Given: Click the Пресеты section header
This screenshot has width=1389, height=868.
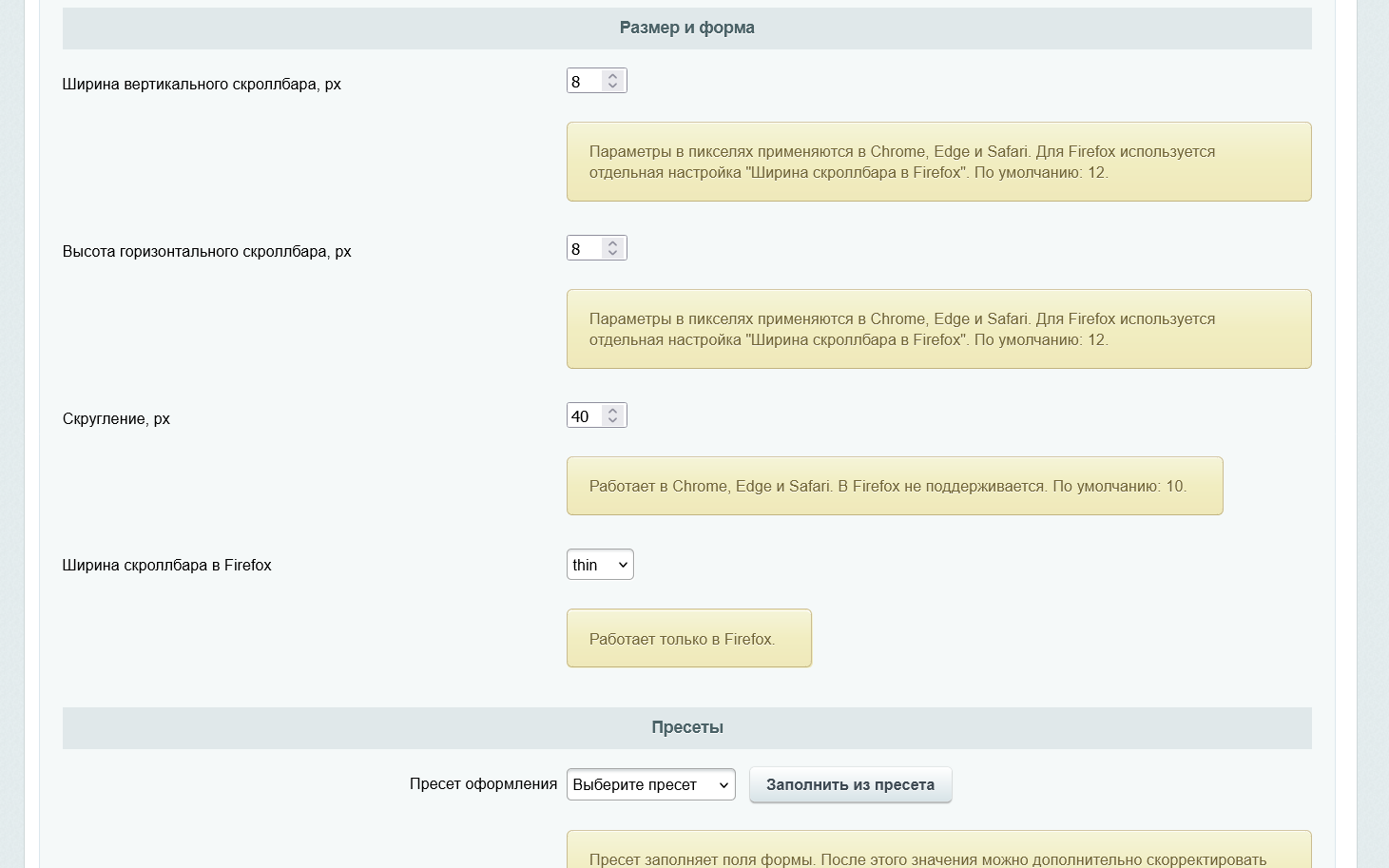Looking at the screenshot, I should tap(687, 727).
